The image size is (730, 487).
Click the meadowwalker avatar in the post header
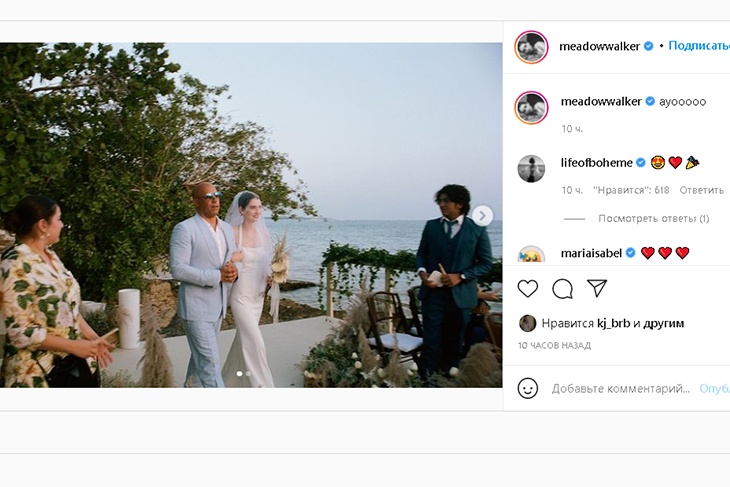coord(531,46)
